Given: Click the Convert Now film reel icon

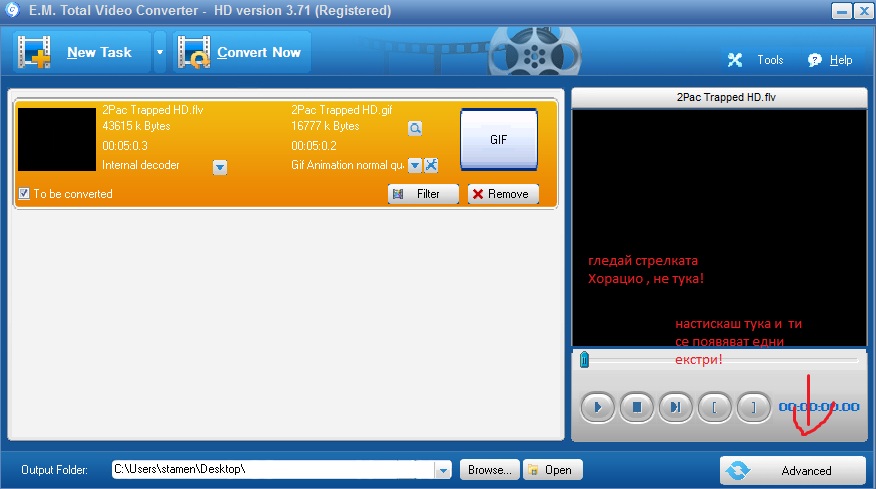Looking at the screenshot, I should [x=194, y=52].
